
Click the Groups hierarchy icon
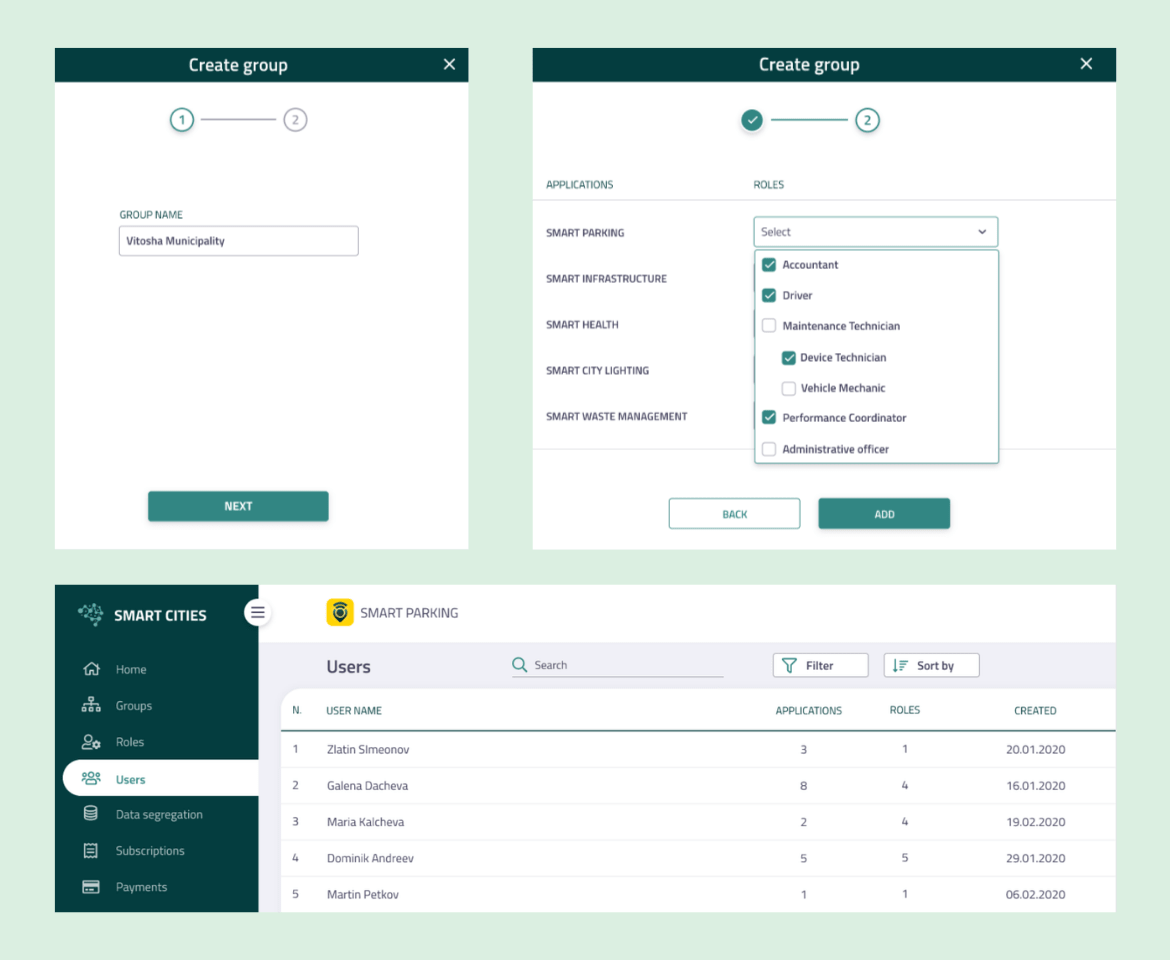91,705
